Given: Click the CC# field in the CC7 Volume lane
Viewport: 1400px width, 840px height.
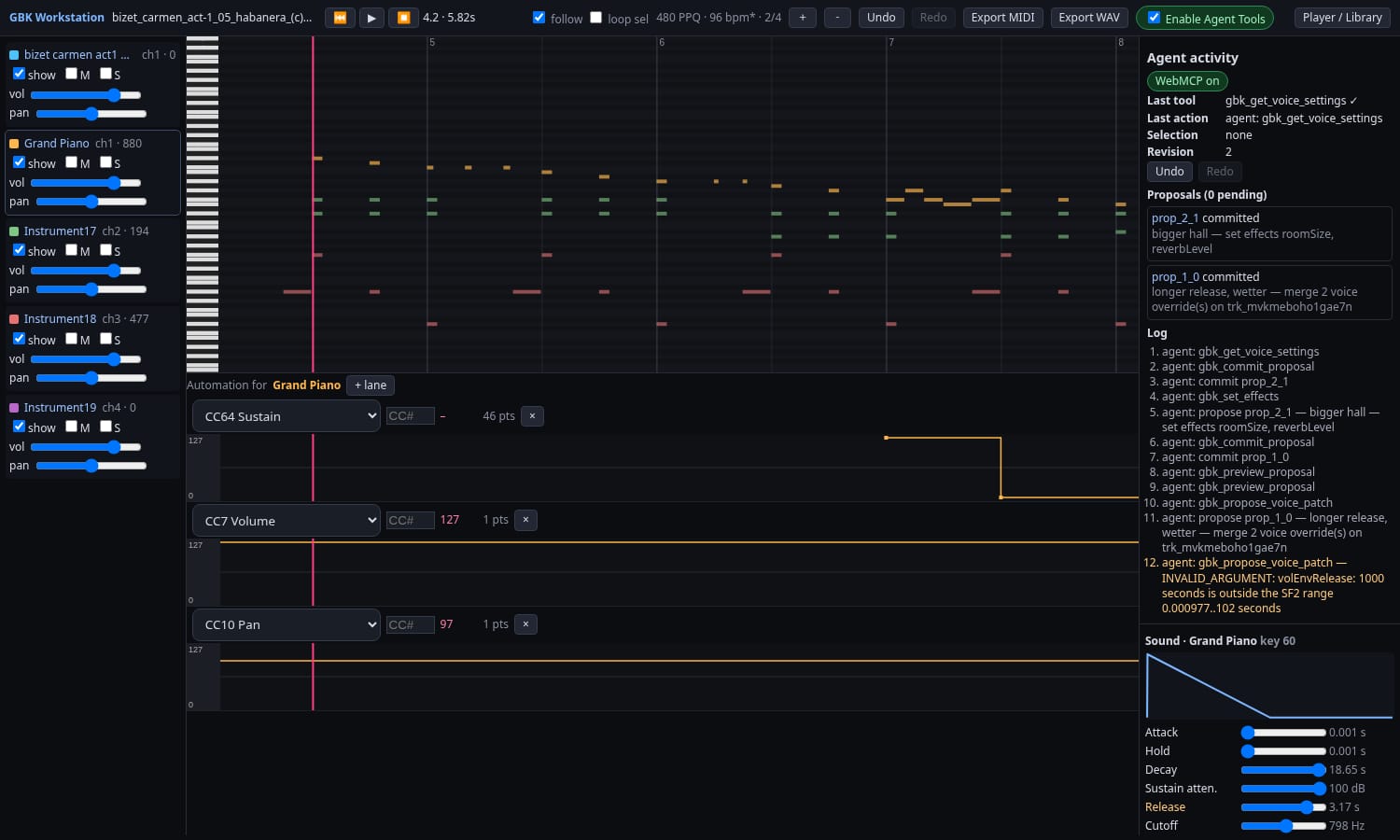Looking at the screenshot, I should click(411, 520).
